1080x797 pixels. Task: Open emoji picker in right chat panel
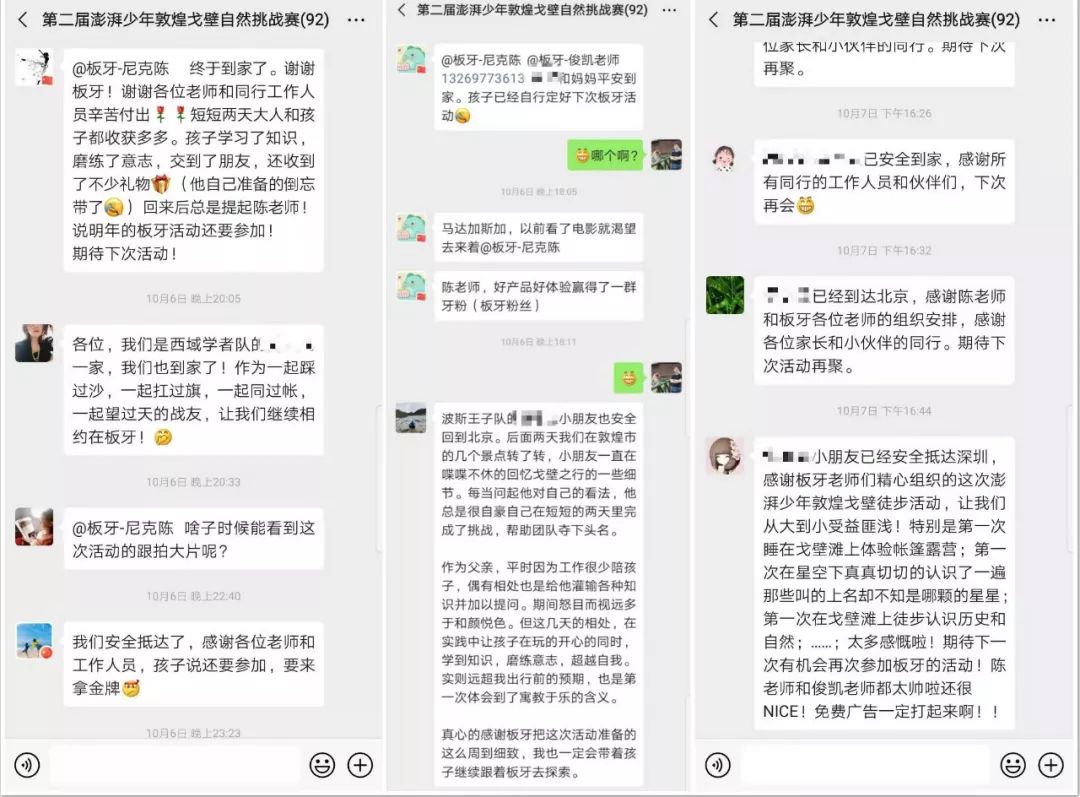tap(1012, 765)
